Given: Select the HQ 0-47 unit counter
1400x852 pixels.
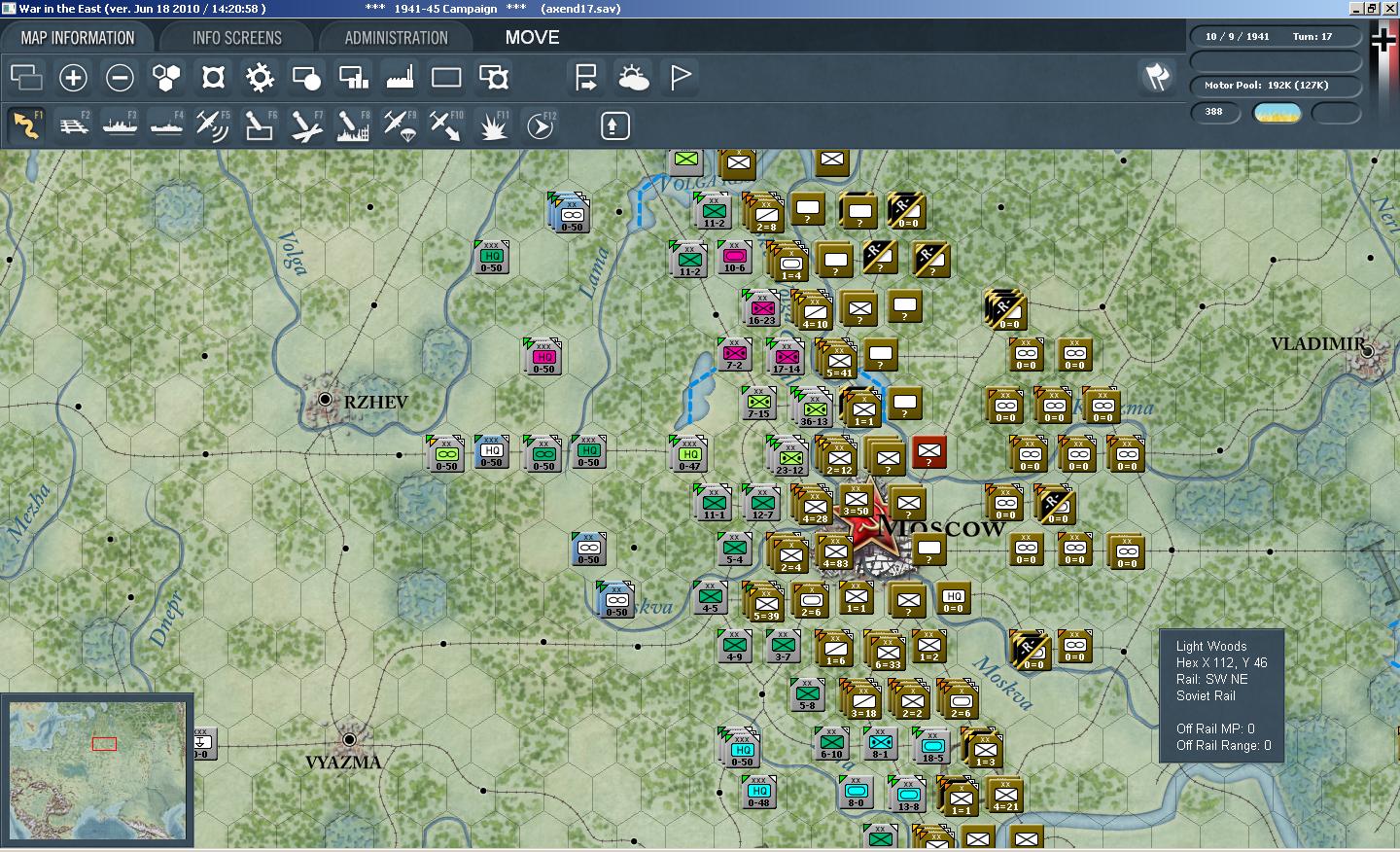Looking at the screenshot, I should pos(689,455).
